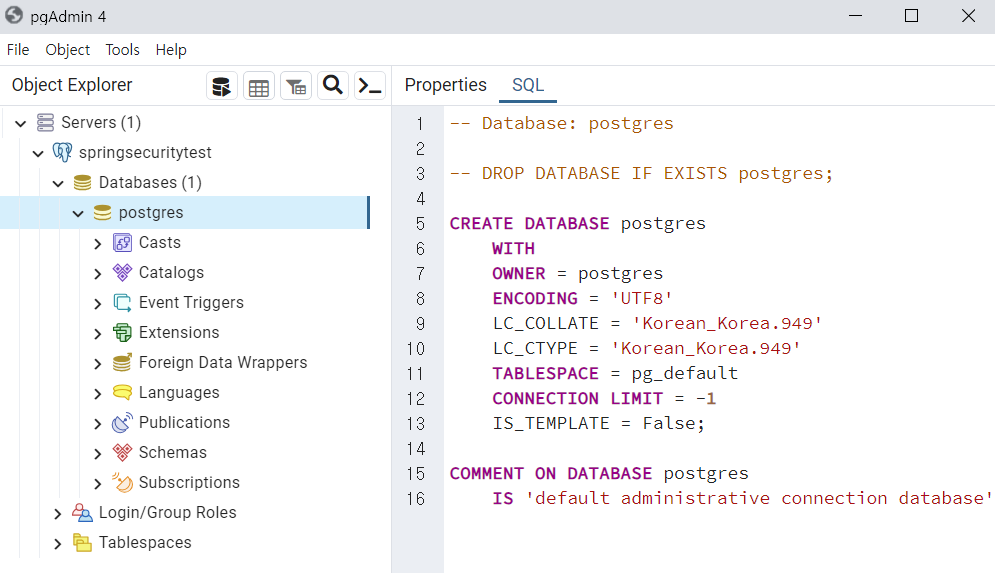Launch the PSQL Tool terminal icon
This screenshot has width=995, height=573.
pos(370,86)
